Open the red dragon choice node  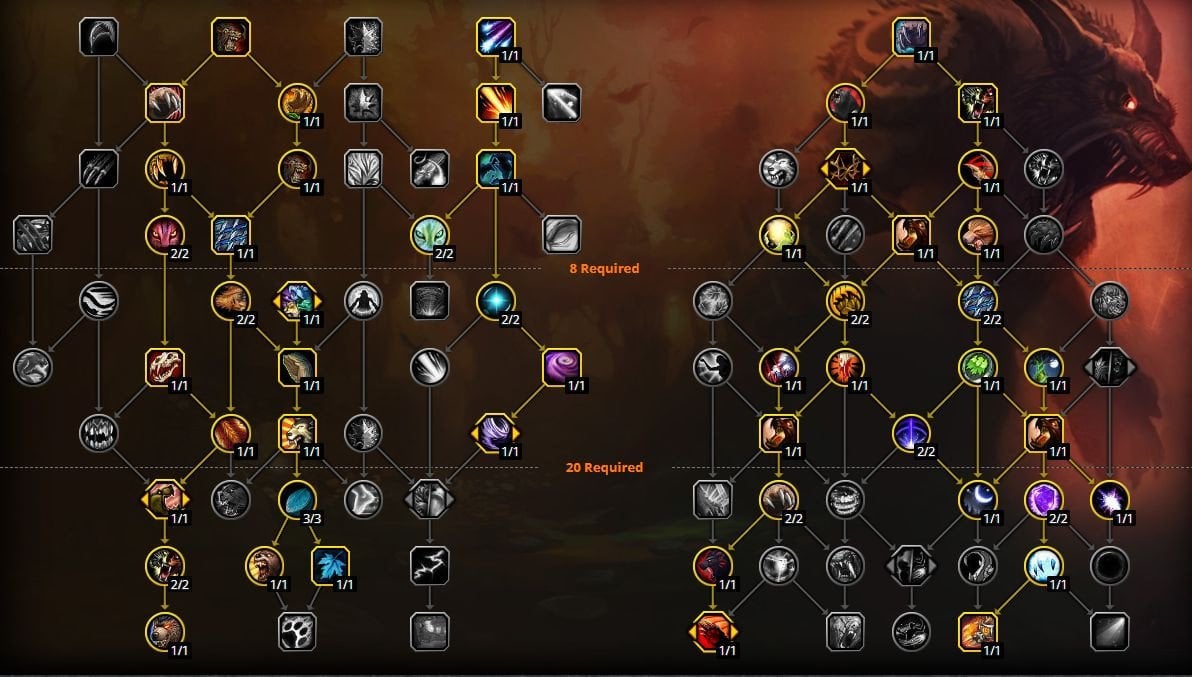click(713, 631)
